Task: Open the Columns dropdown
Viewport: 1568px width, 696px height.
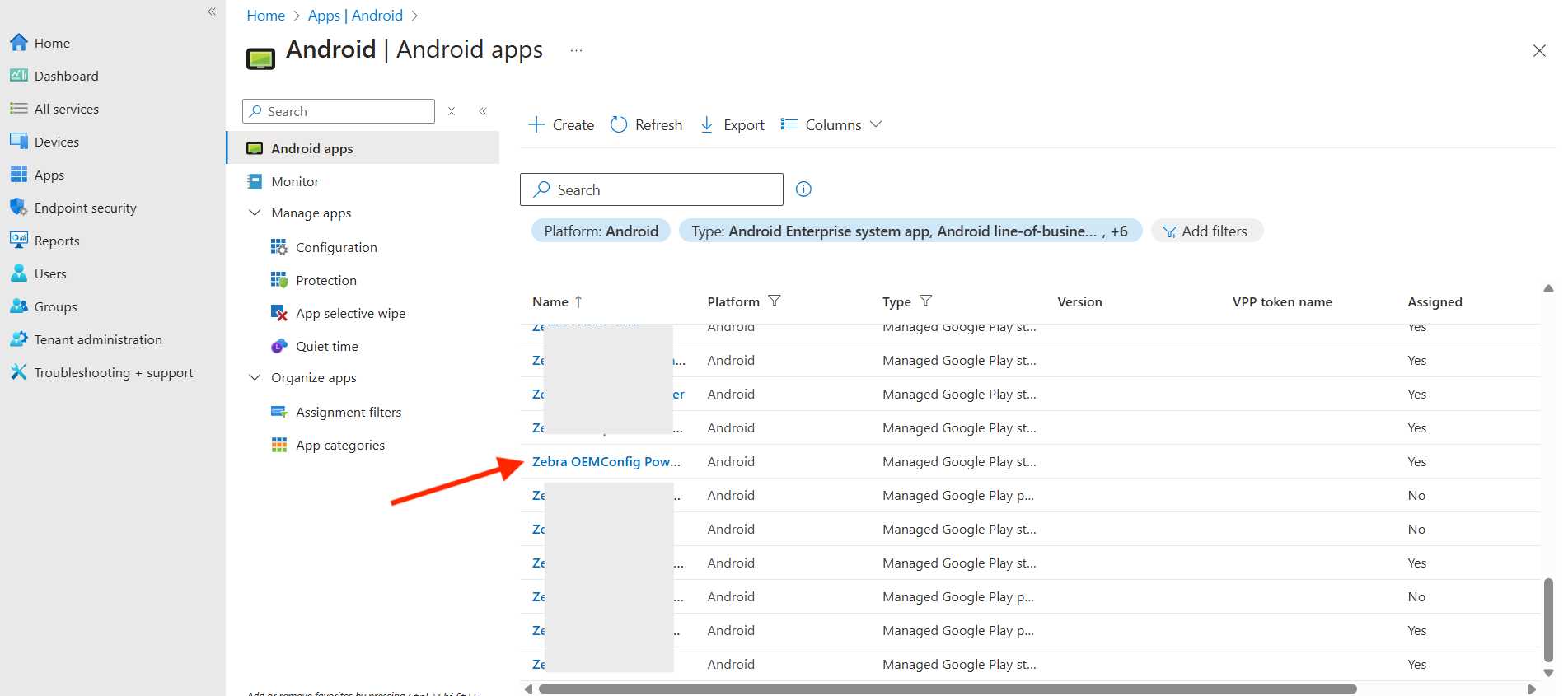Action: click(831, 124)
